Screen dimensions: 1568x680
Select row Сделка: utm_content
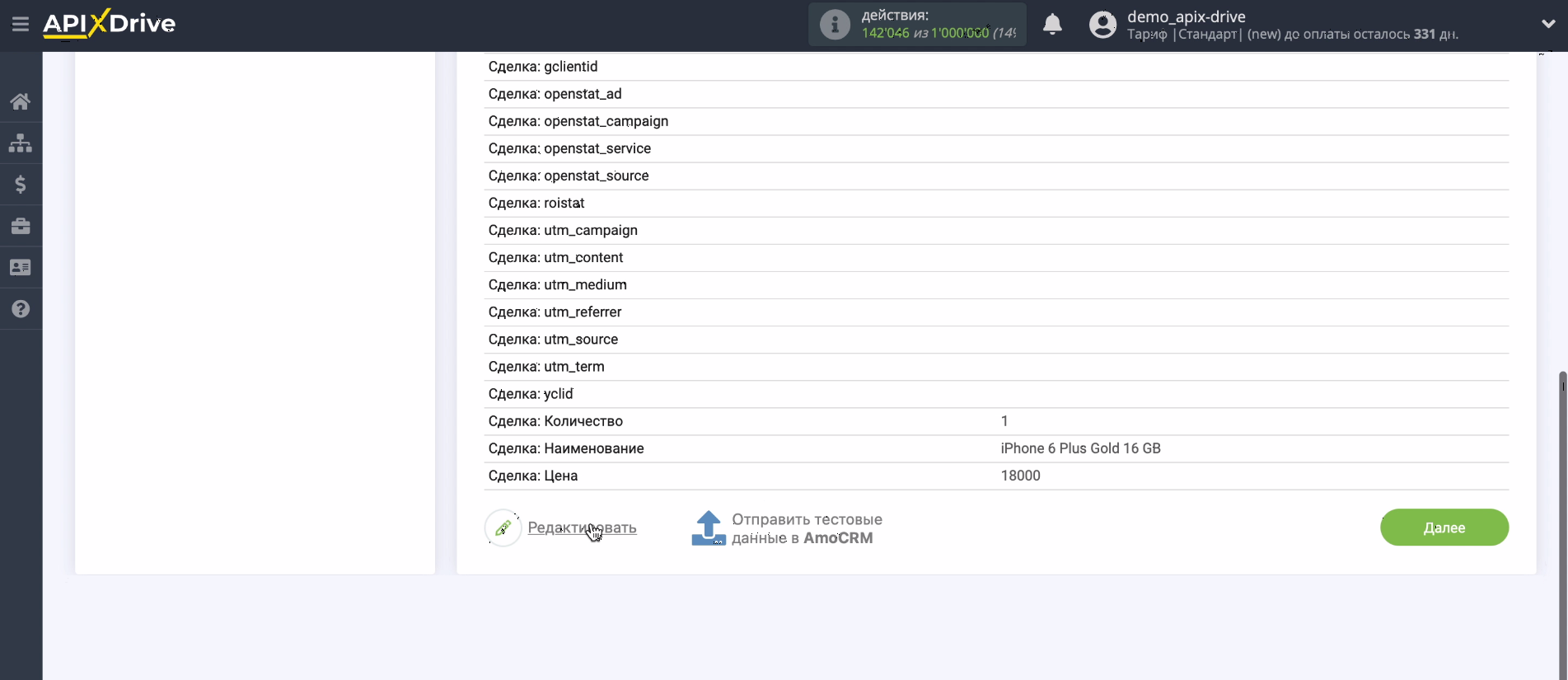(996, 257)
